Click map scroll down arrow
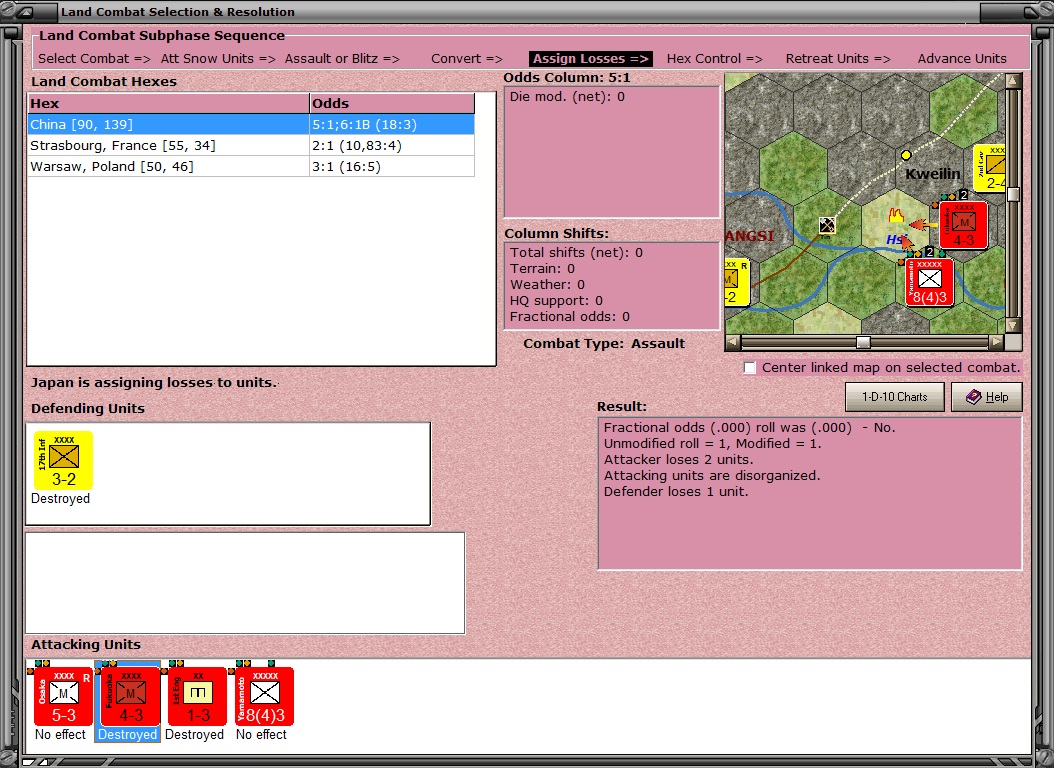Image resolution: width=1054 pixels, height=768 pixels. click(1013, 325)
